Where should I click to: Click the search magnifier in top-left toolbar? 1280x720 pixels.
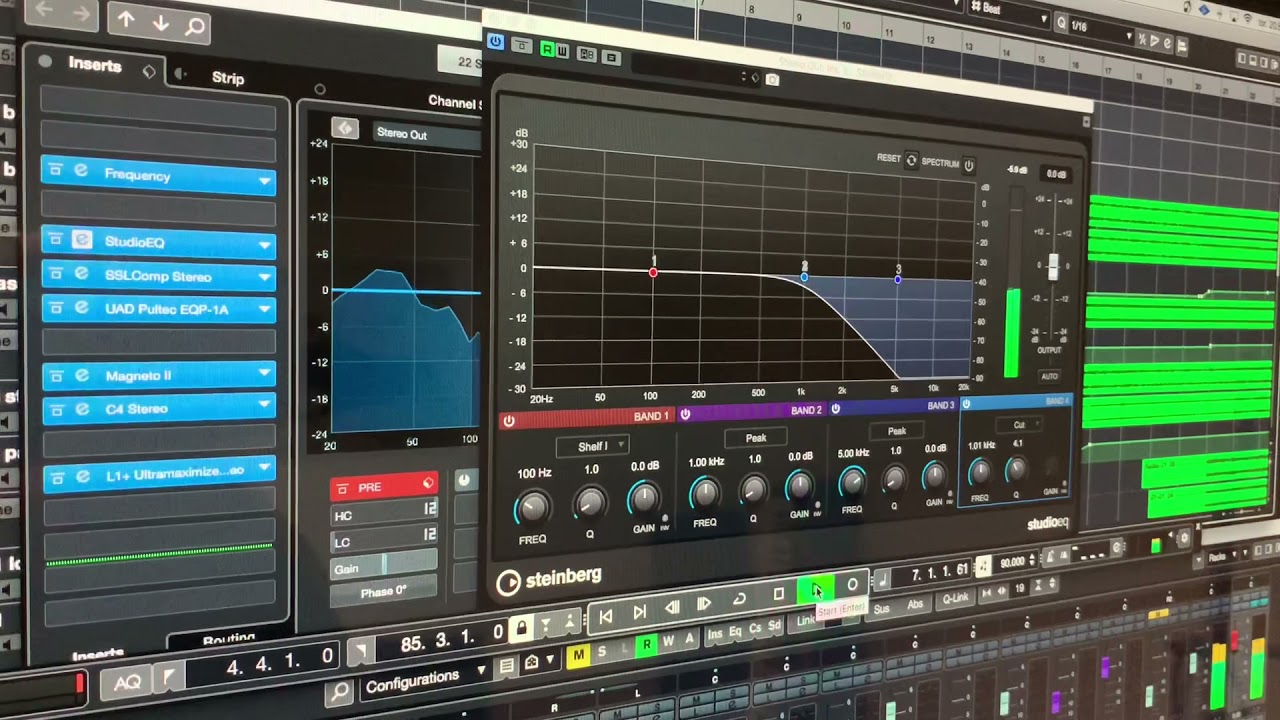click(195, 27)
